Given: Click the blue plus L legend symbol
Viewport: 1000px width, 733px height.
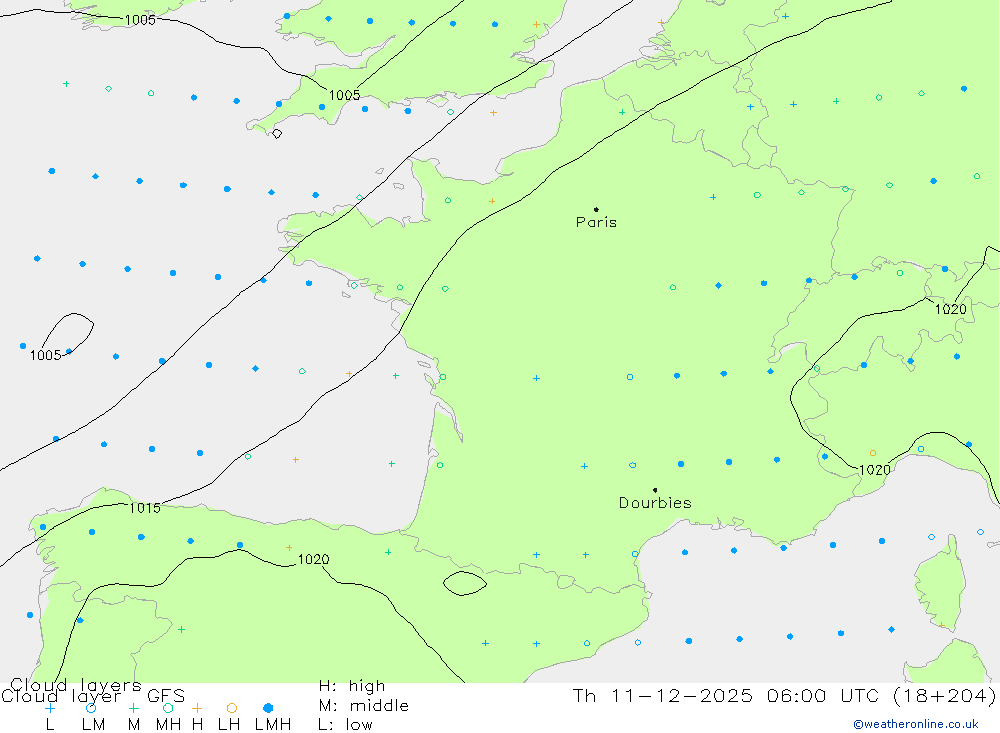Looking at the screenshot, I should [x=50, y=708].
